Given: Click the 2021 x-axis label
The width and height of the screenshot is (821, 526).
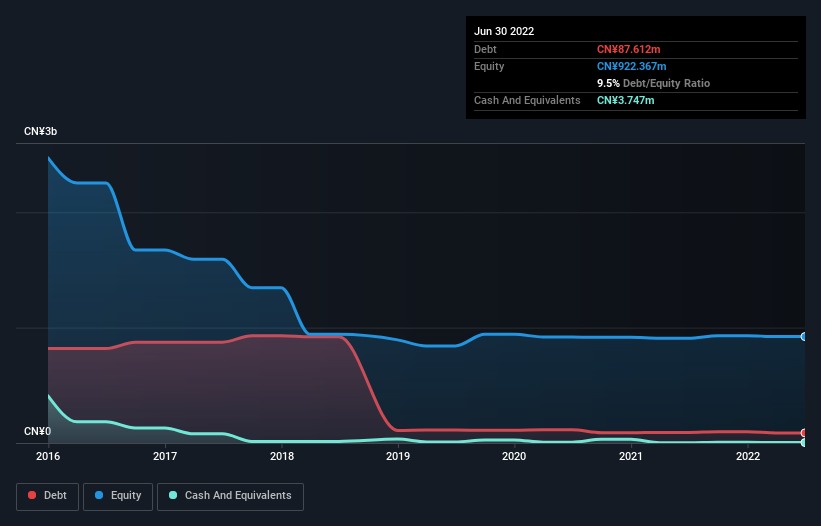Looking at the screenshot, I should pyautogui.click(x=631, y=456).
